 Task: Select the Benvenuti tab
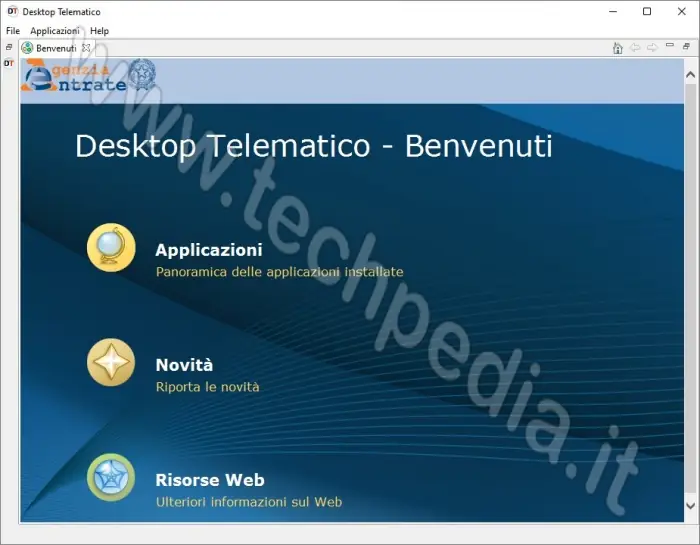56,48
